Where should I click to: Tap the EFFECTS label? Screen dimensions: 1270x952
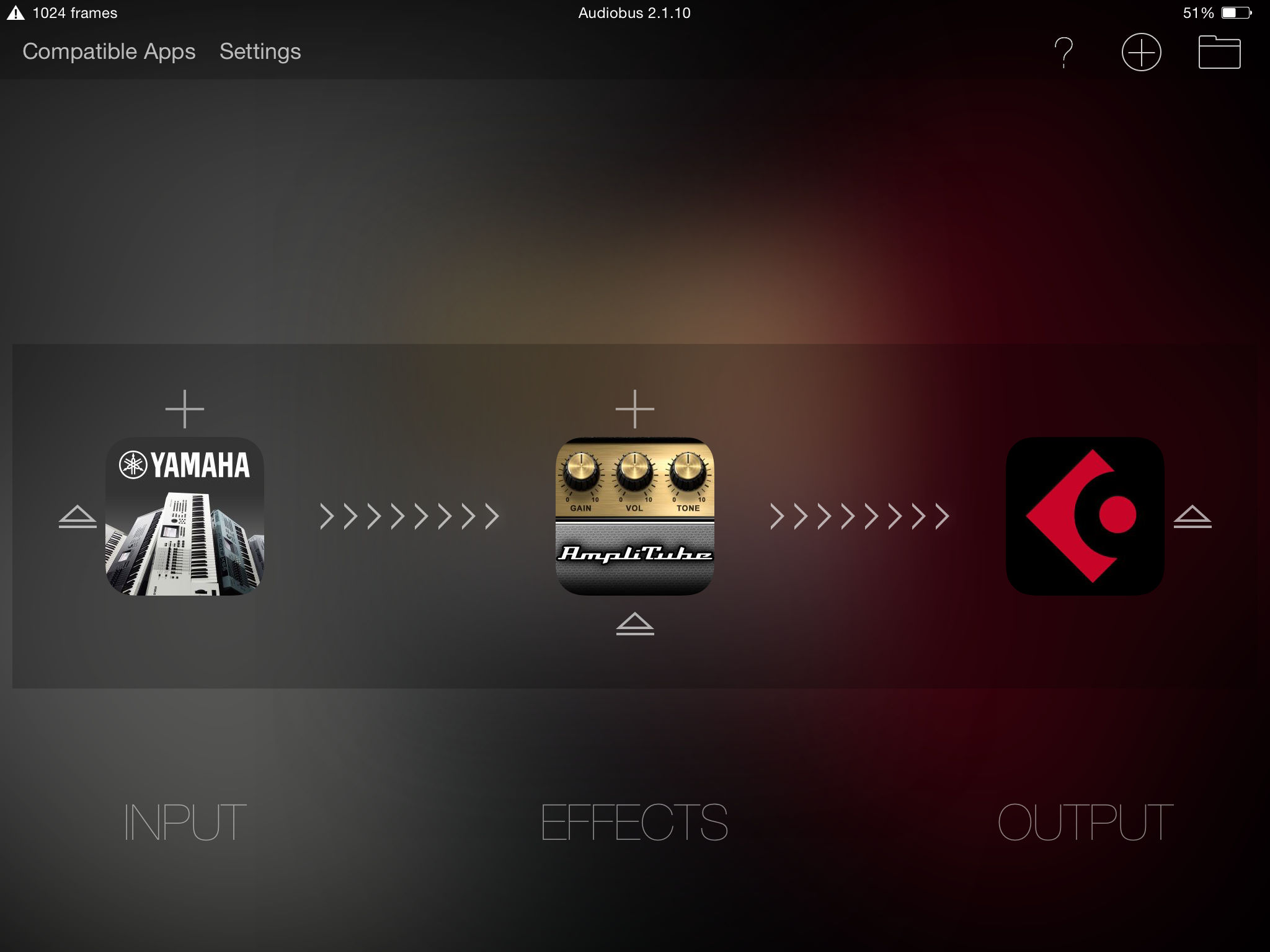[635, 822]
